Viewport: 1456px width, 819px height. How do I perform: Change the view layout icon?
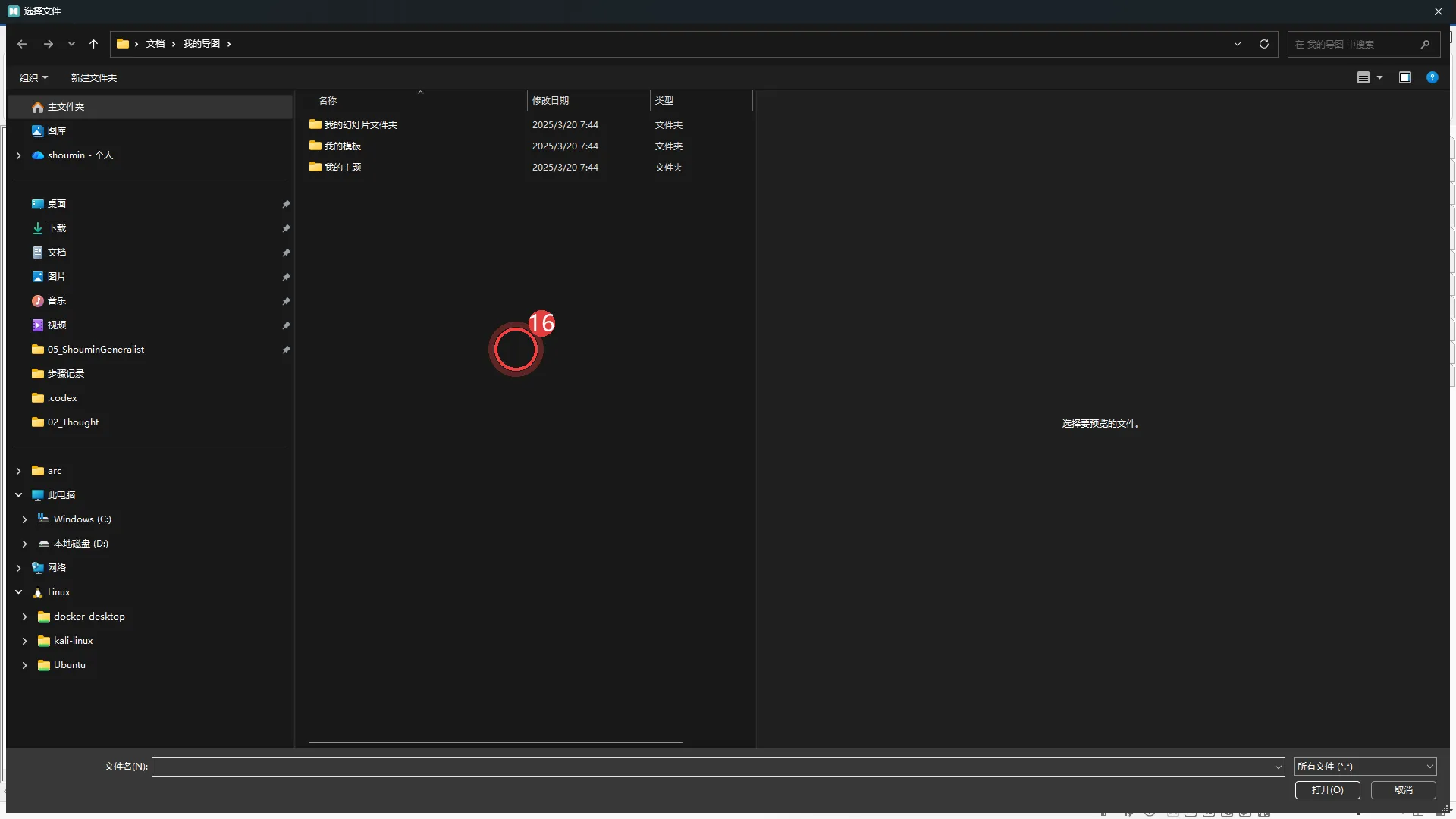click(1363, 77)
